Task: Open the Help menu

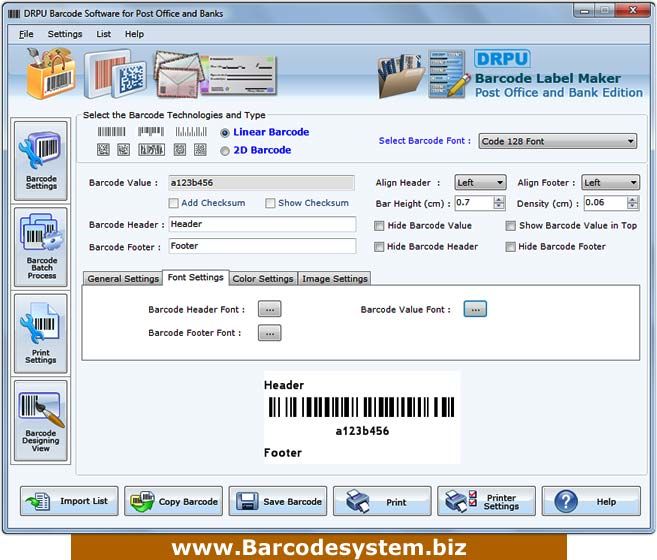Action: coord(134,34)
